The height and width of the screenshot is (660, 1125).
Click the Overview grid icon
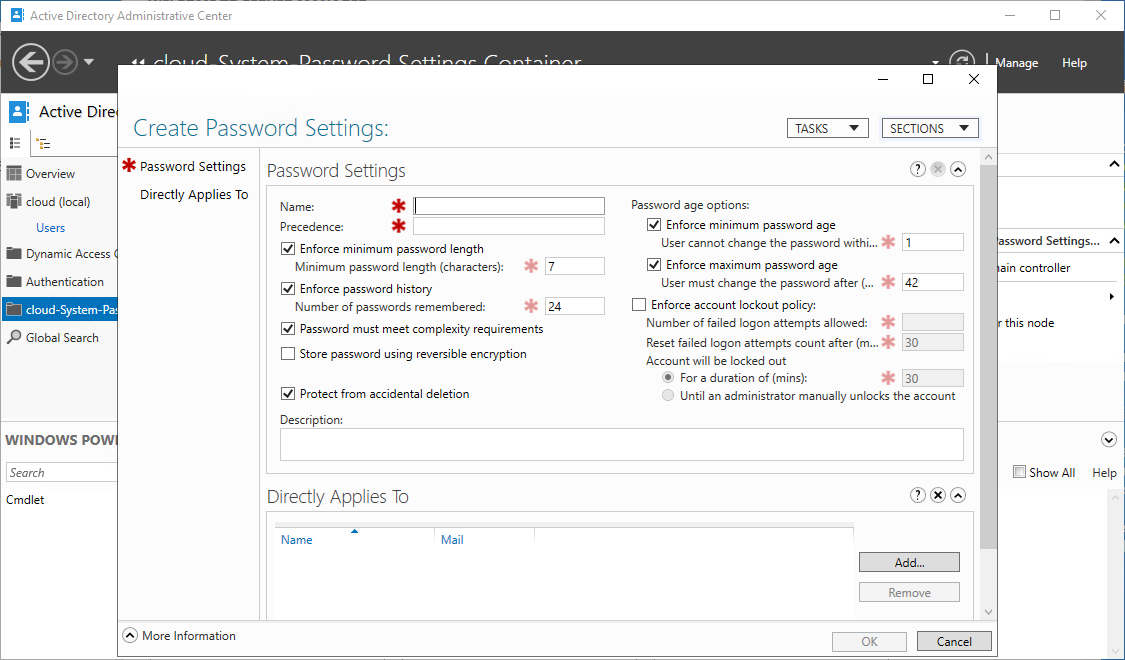14,173
